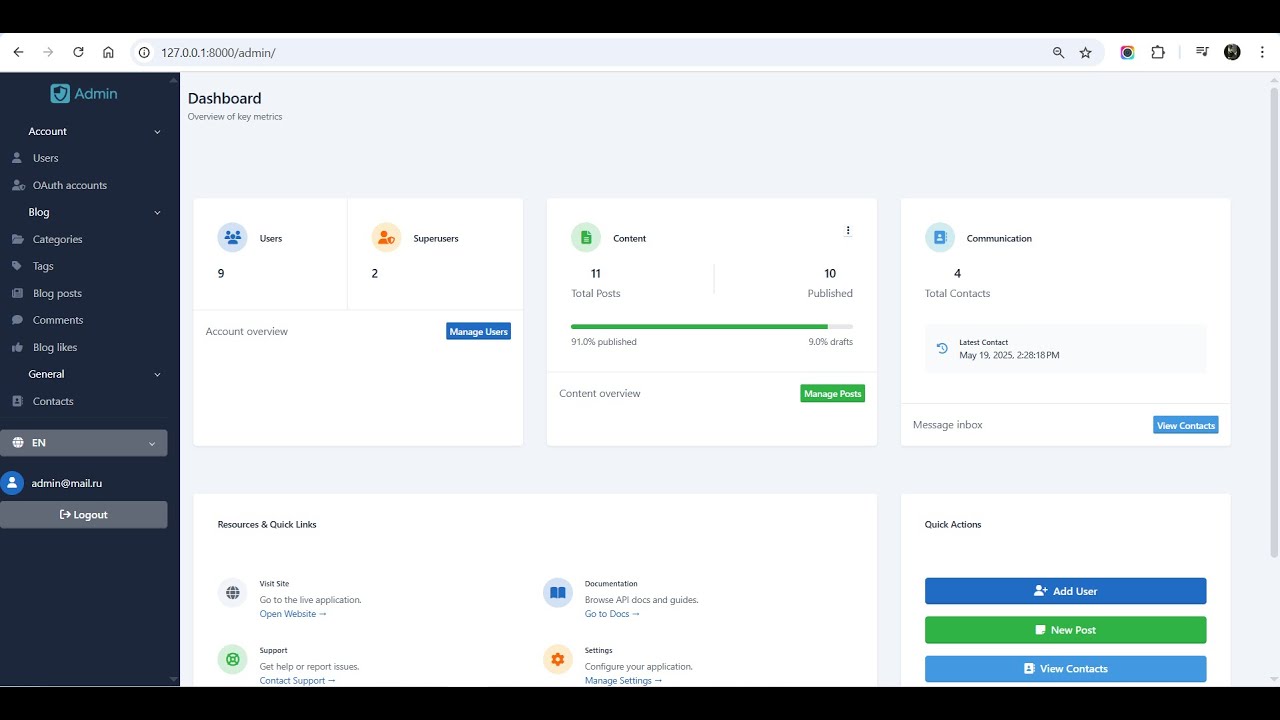
Task: Click the Admin shield logo
Action: [x=61, y=92]
